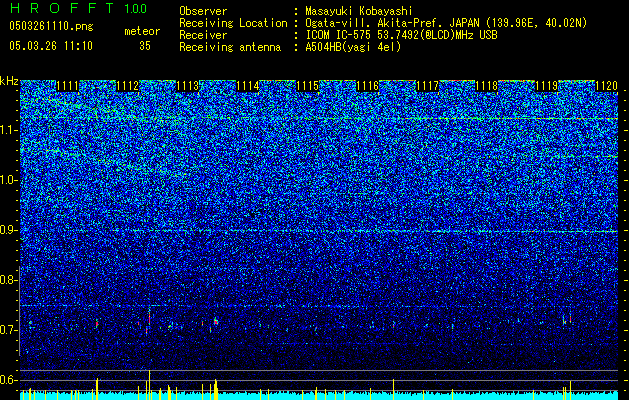Select the filename 0503261110.png
Screen dimensions: 629x400
point(51,27)
